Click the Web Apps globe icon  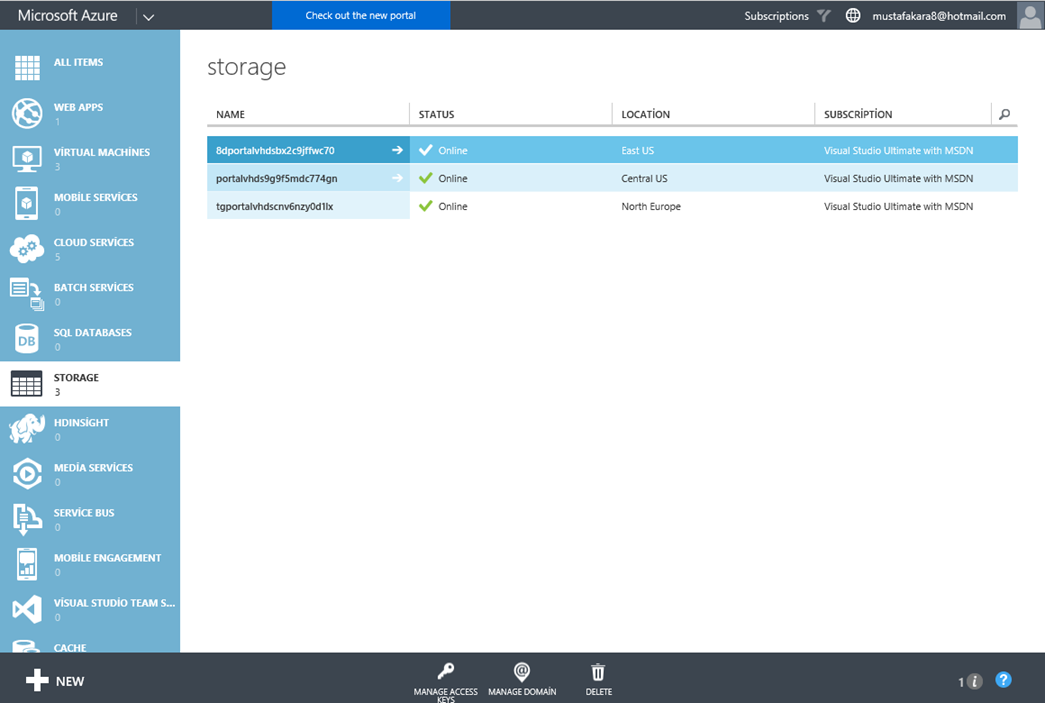click(27, 113)
